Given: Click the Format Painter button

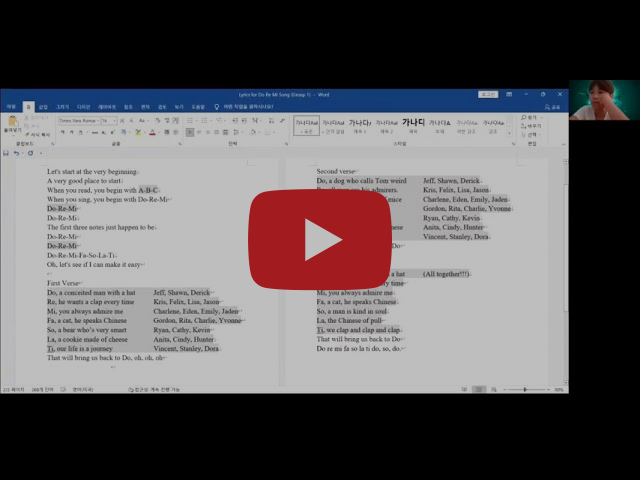Looking at the screenshot, I should tap(38, 134).
